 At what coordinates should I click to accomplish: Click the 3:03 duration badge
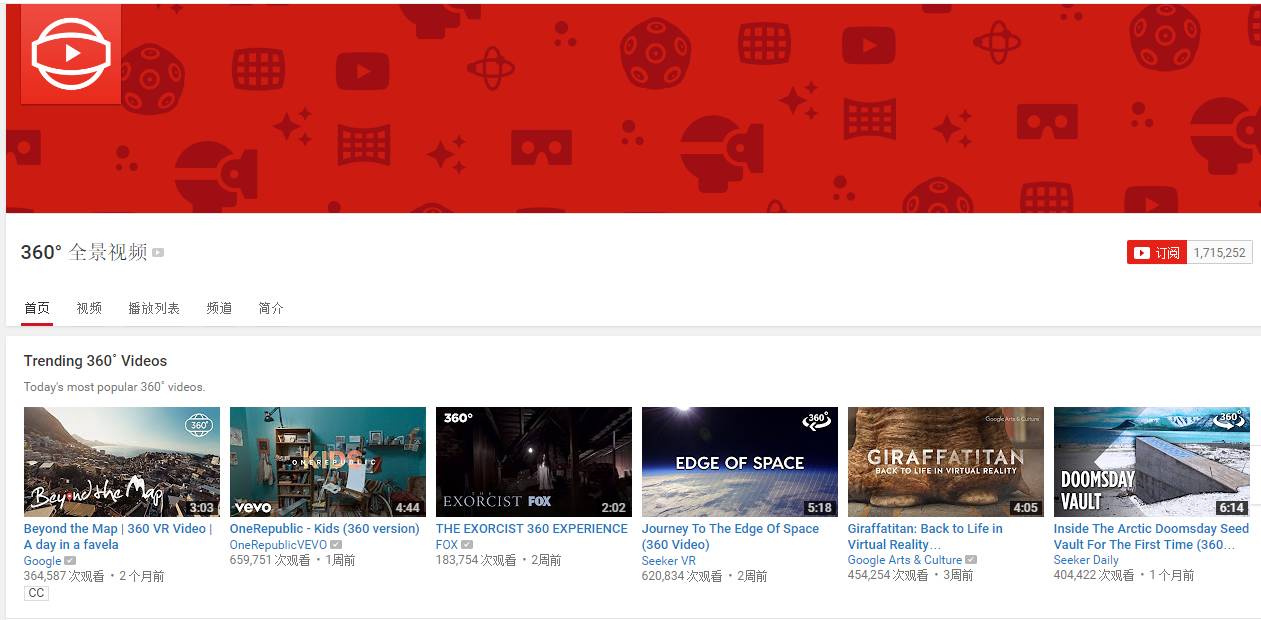[202, 508]
